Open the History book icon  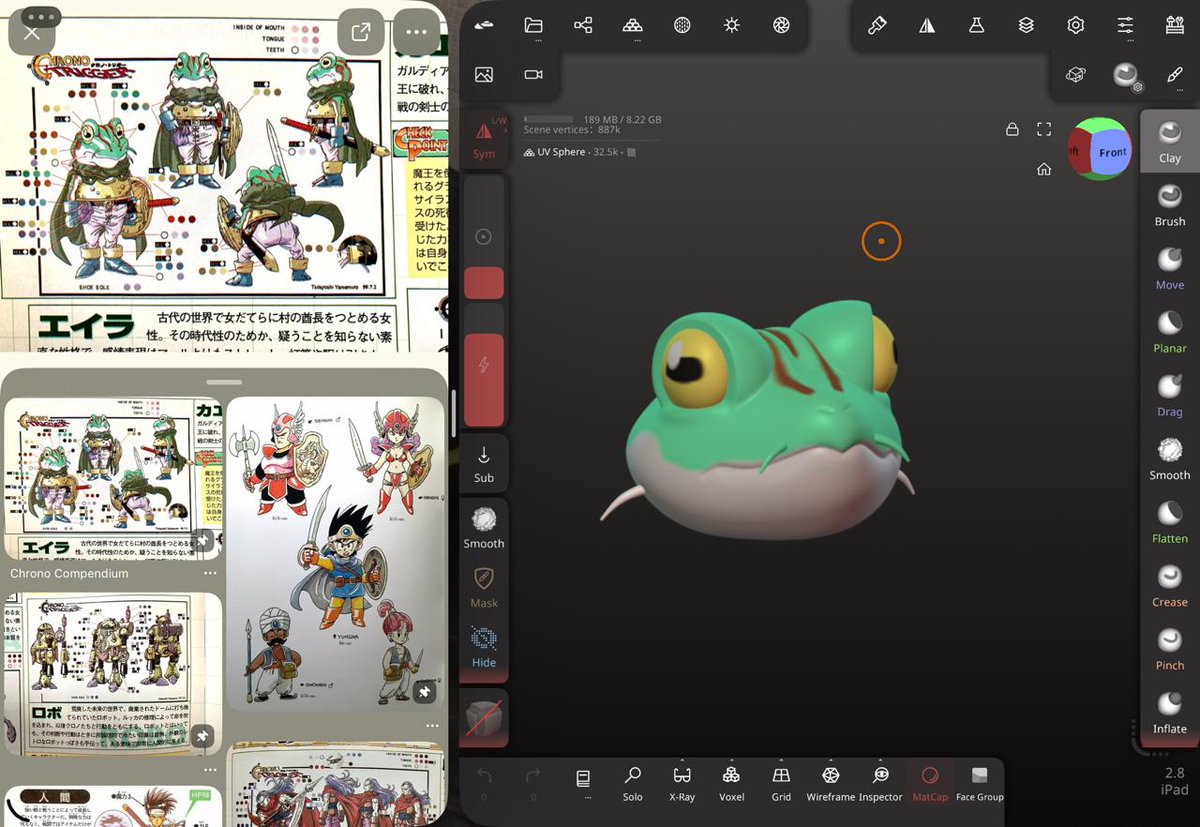[584, 780]
